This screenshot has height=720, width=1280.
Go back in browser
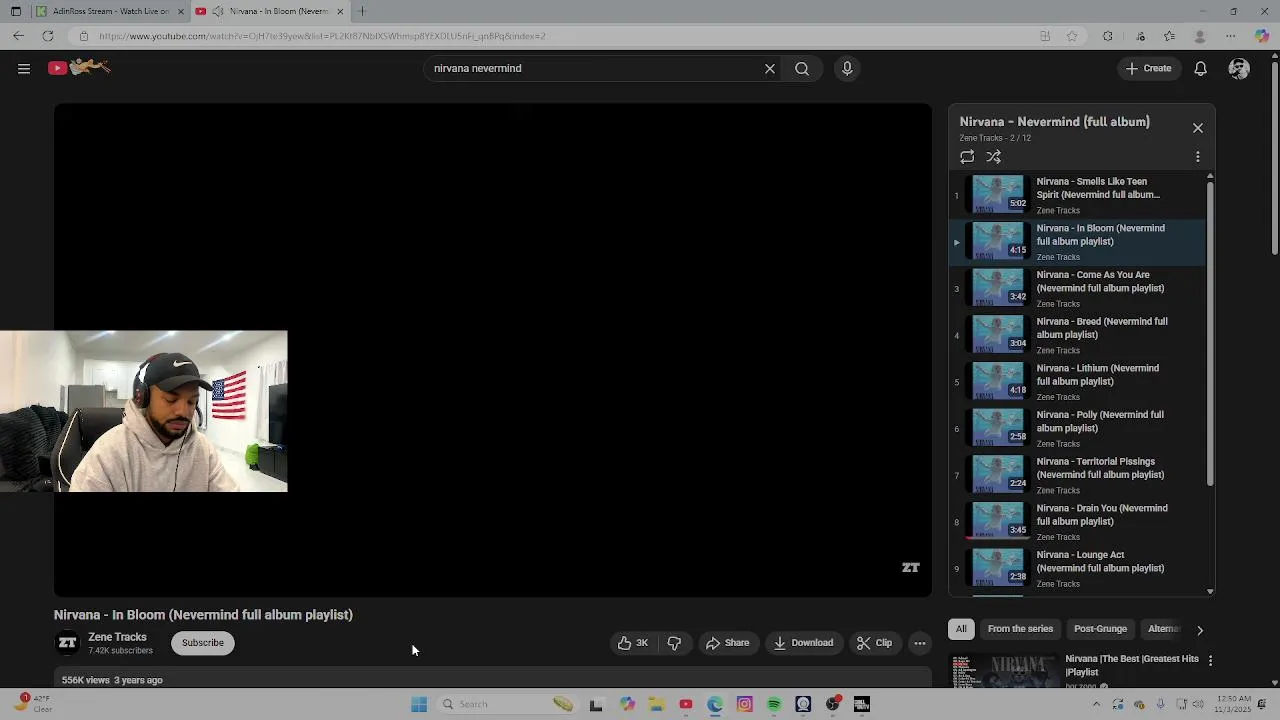18,36
